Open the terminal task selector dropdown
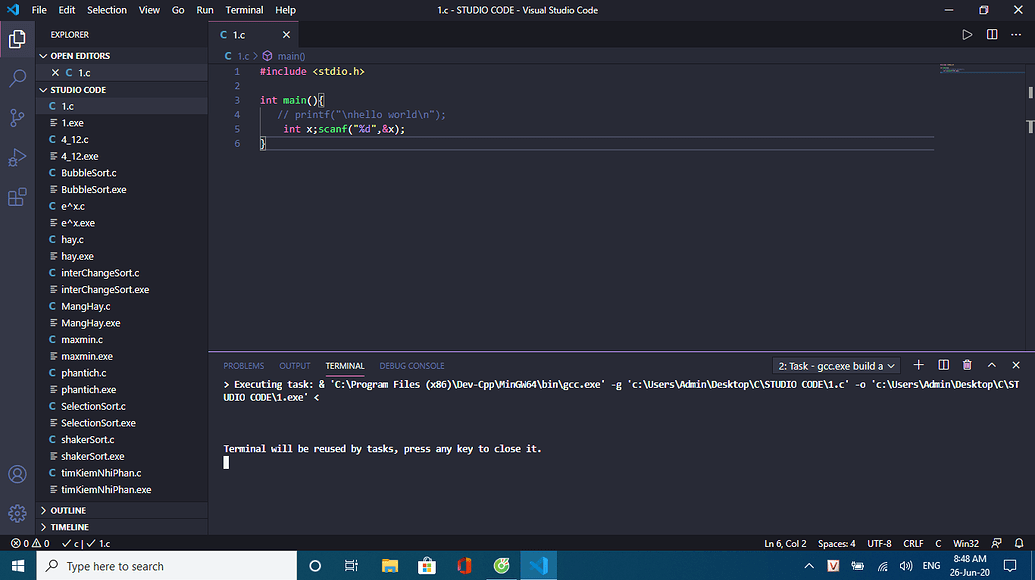Screen dimensions: 1035x580 [837, 366]
